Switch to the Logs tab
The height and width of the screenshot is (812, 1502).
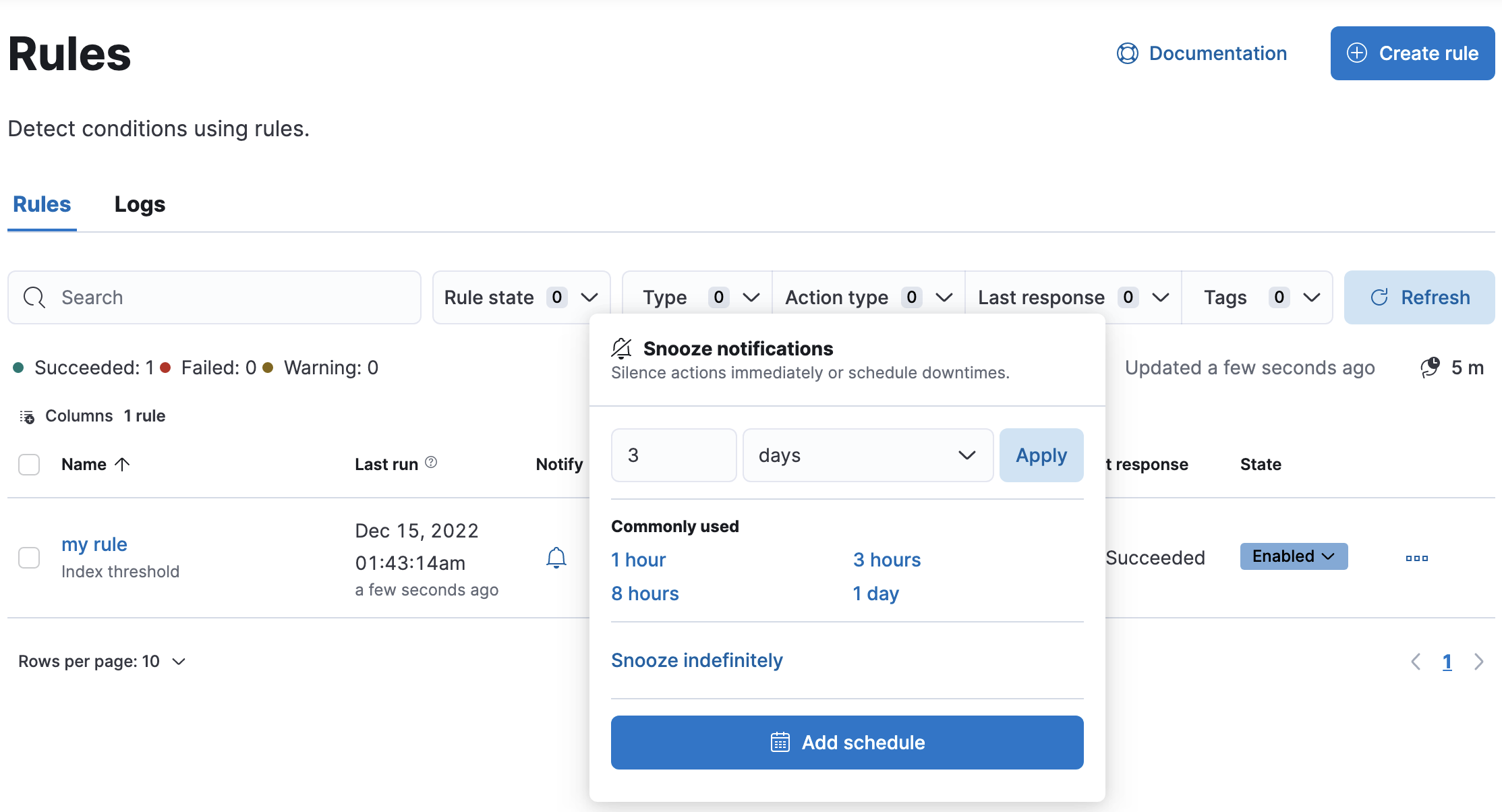pyautogui.click(x=140, y=204)
